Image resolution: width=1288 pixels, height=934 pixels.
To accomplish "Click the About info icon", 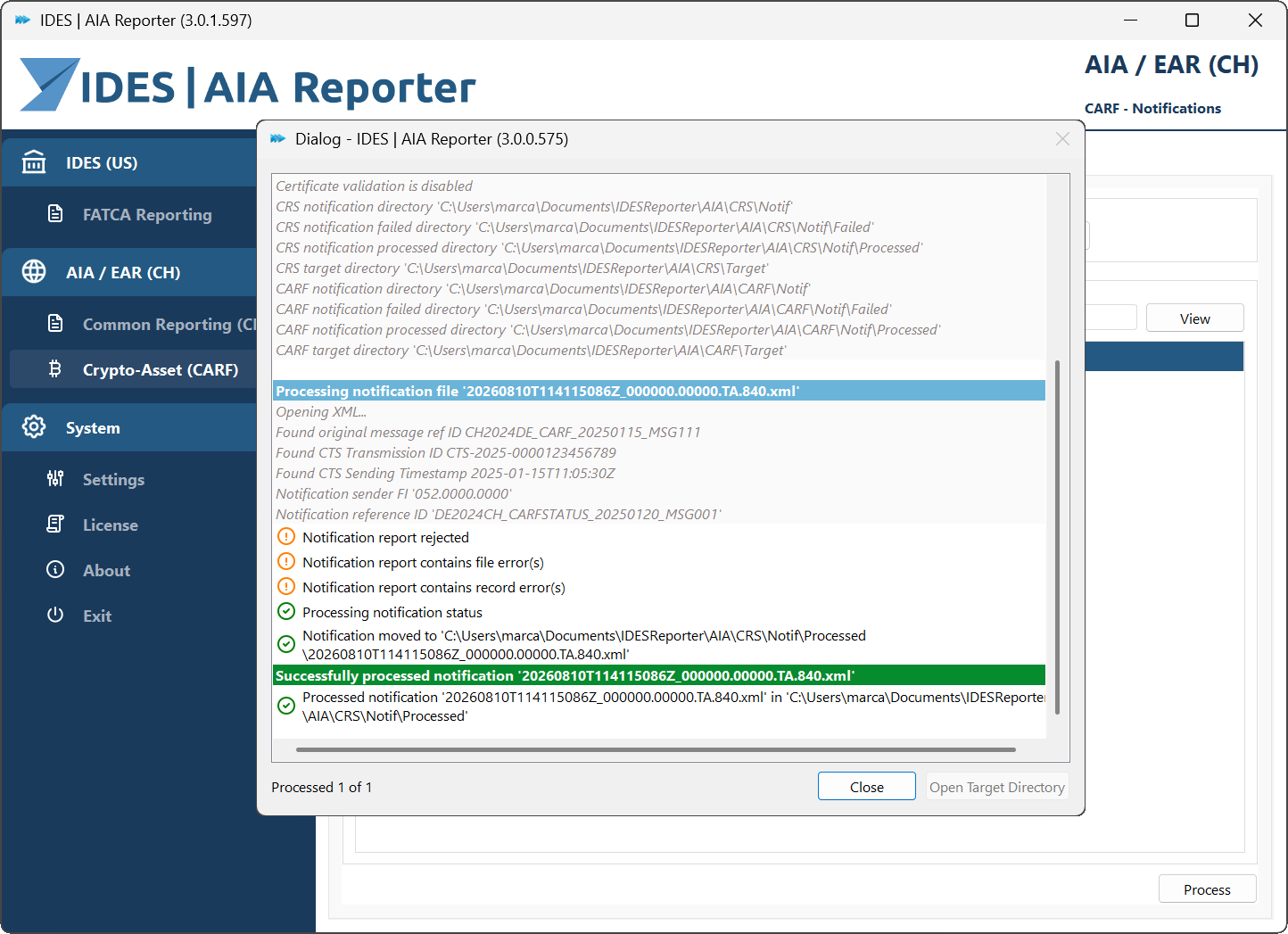I will pos(55,570).
